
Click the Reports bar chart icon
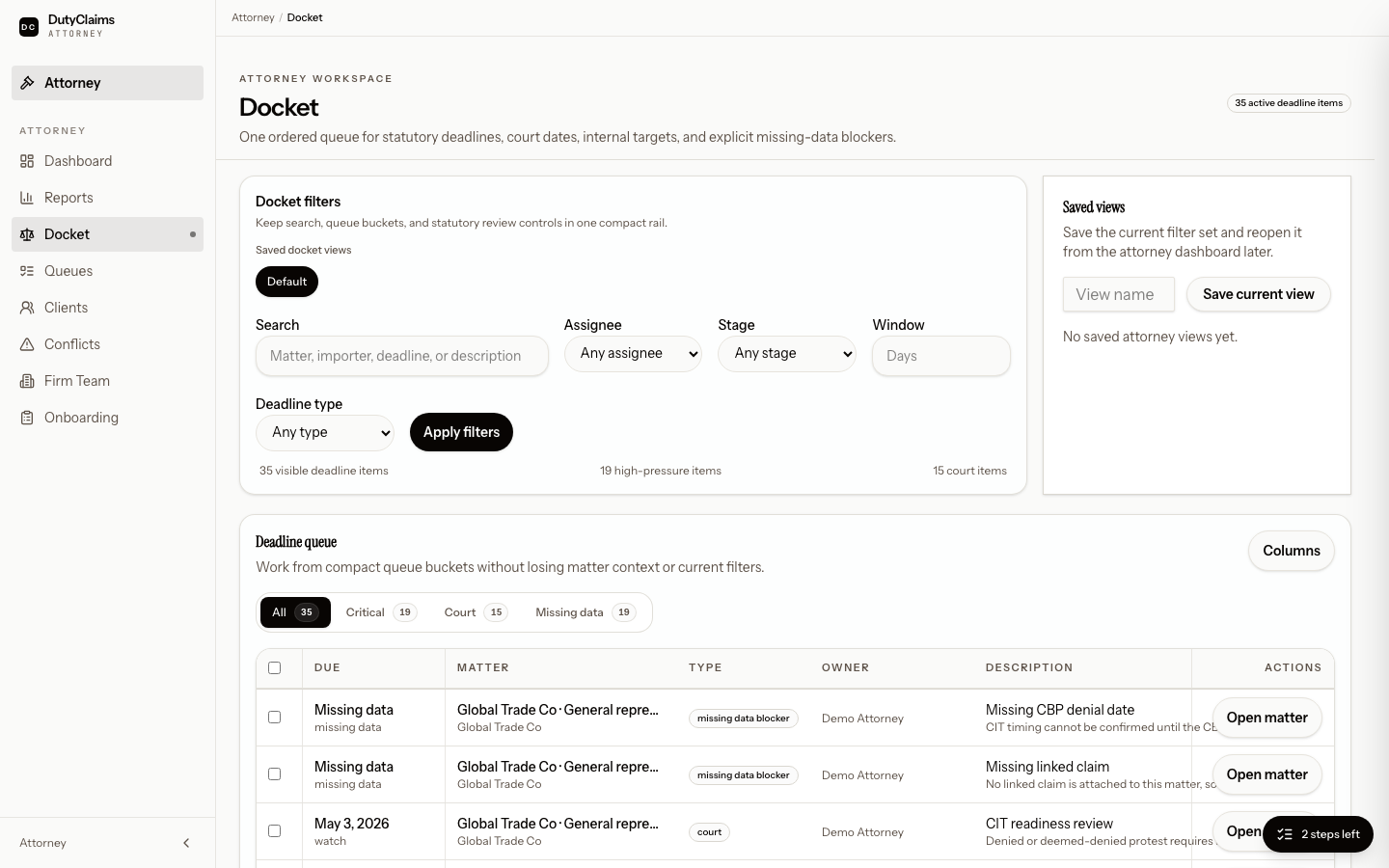tap(27, 198)
